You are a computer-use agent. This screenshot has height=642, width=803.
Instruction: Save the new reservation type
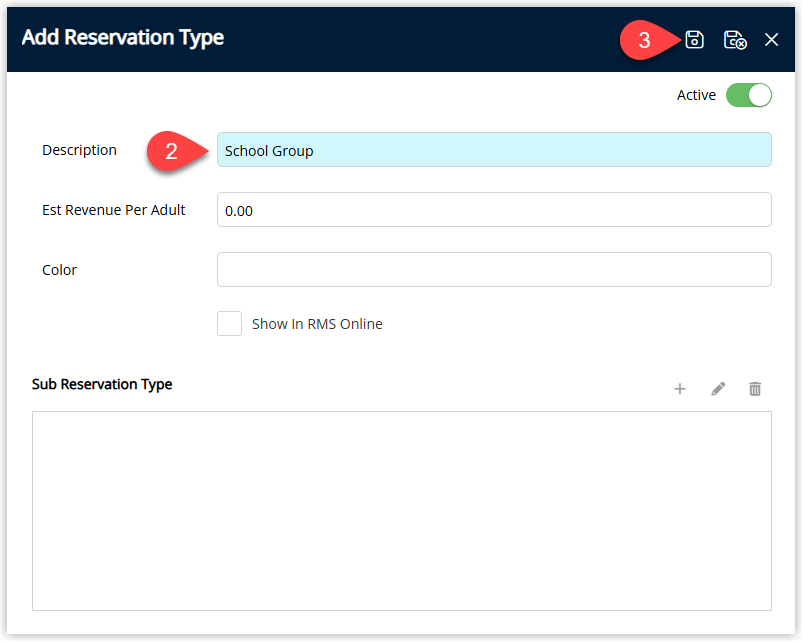coord(694,39)
